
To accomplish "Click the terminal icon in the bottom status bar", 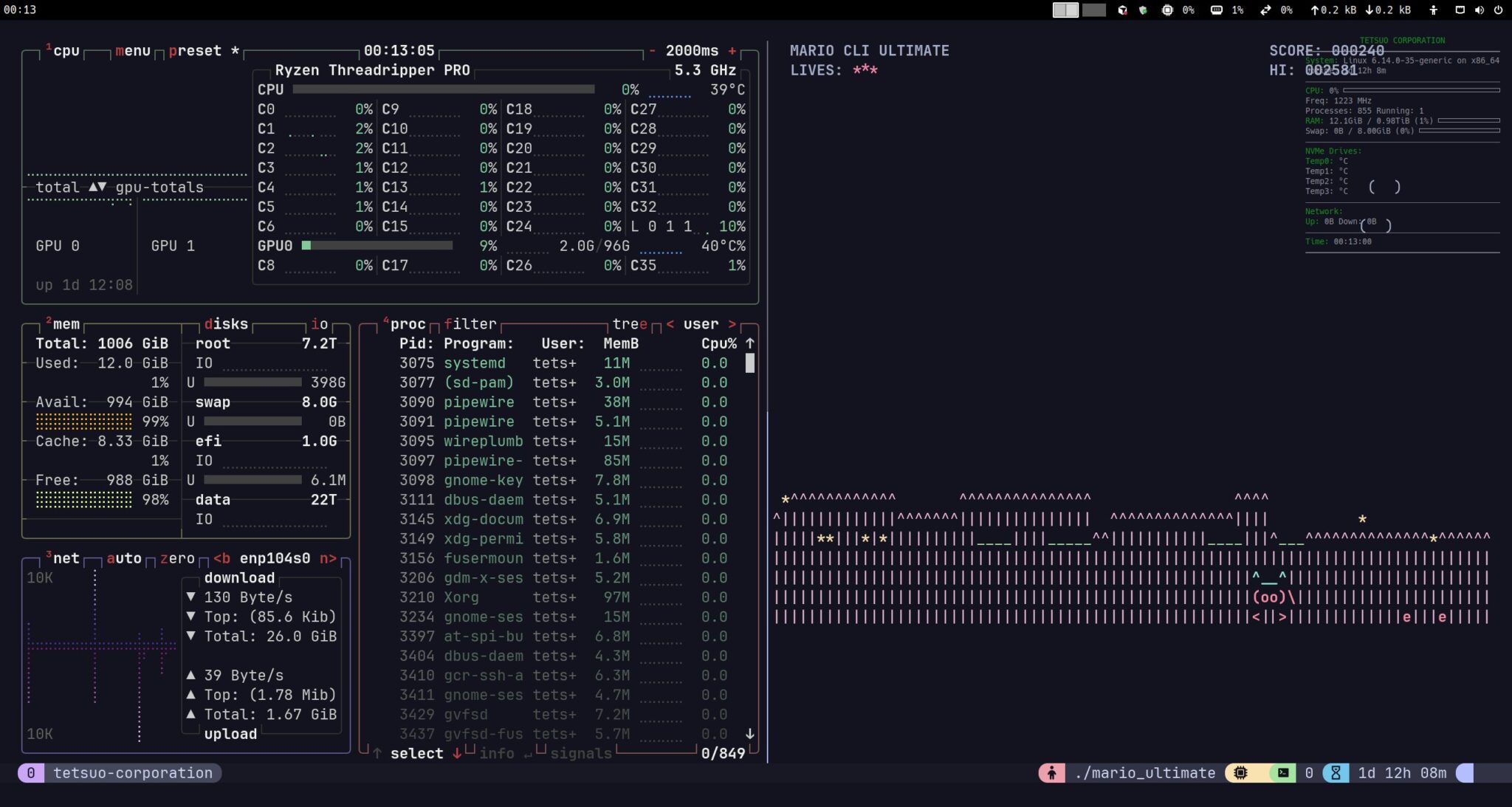I will 1282,773.
